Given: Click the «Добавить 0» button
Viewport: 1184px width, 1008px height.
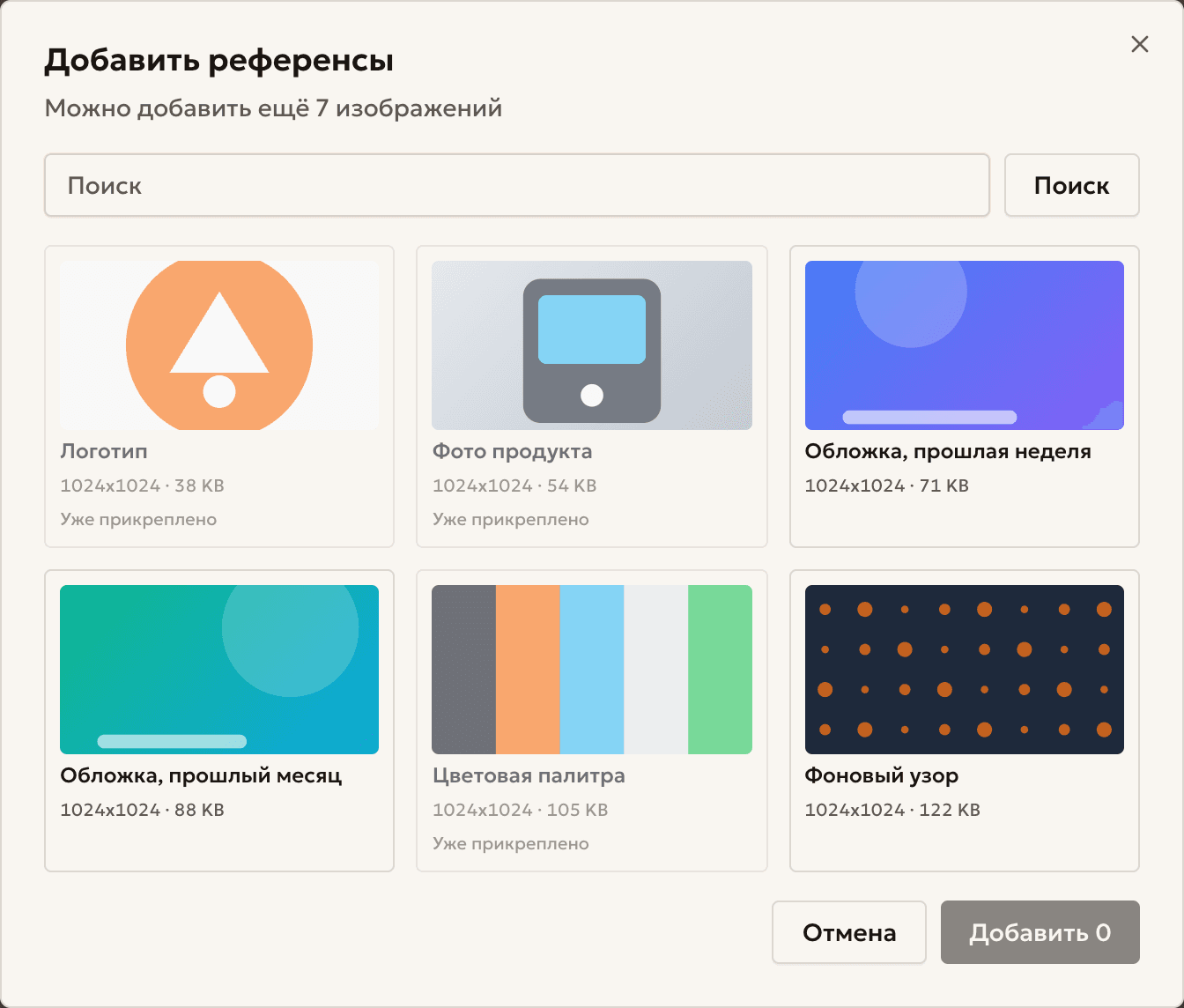Looking at the screenshot, I should point(1040,932).
